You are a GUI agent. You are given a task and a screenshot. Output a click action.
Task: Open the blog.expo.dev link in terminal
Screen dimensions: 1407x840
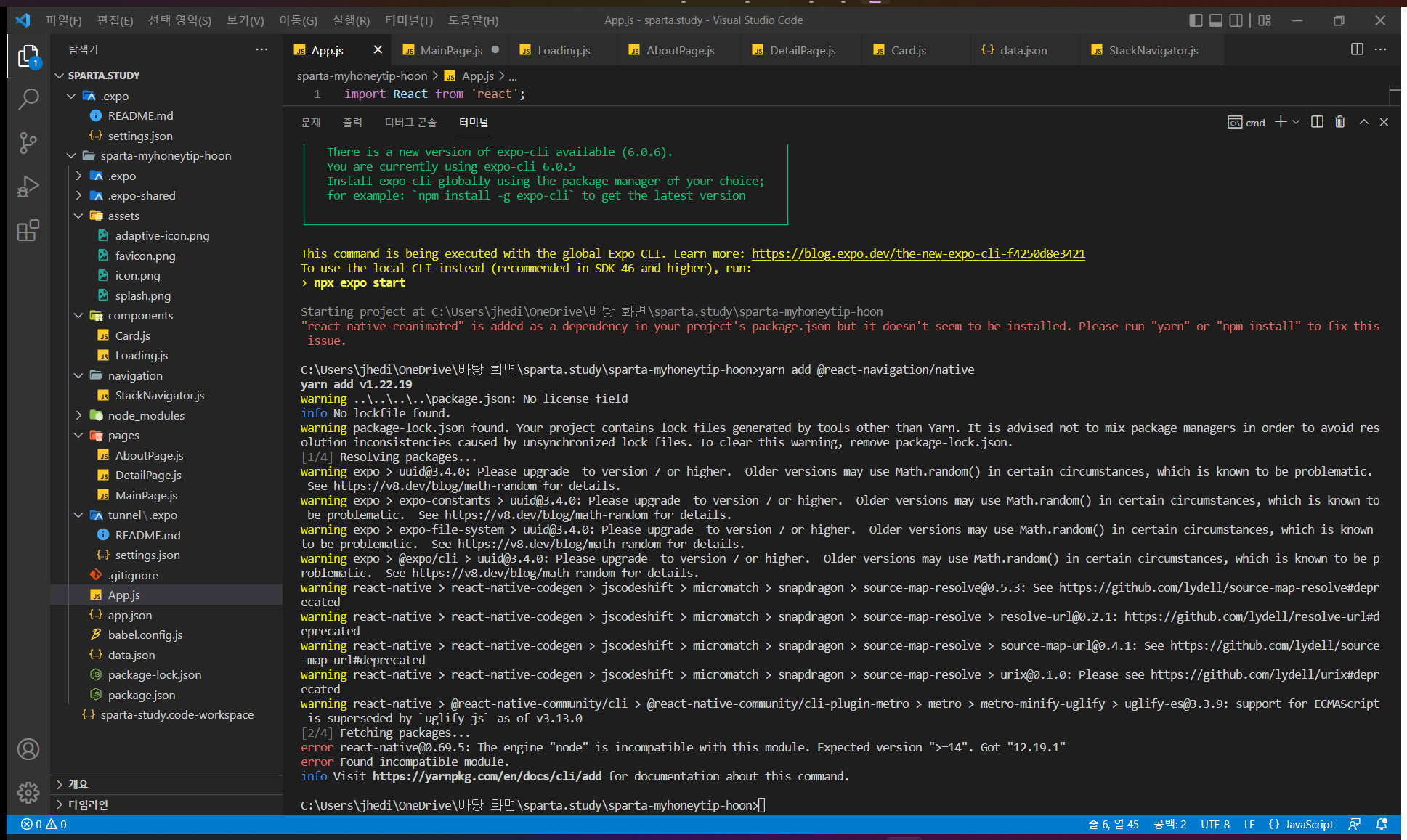click(x=918, y=253)
